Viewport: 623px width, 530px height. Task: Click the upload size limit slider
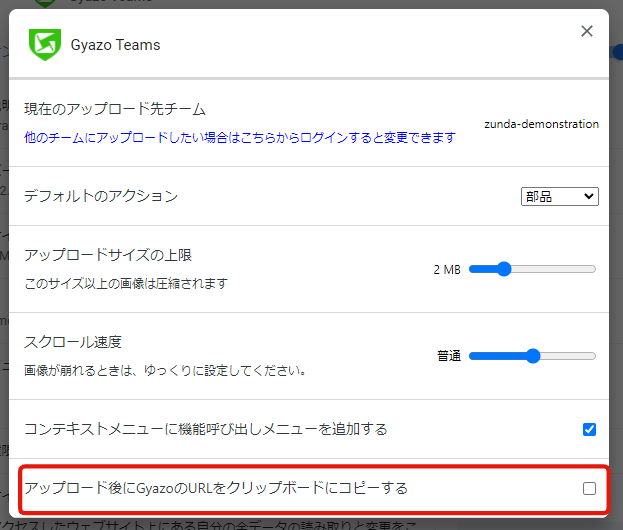tap(532, 269)
